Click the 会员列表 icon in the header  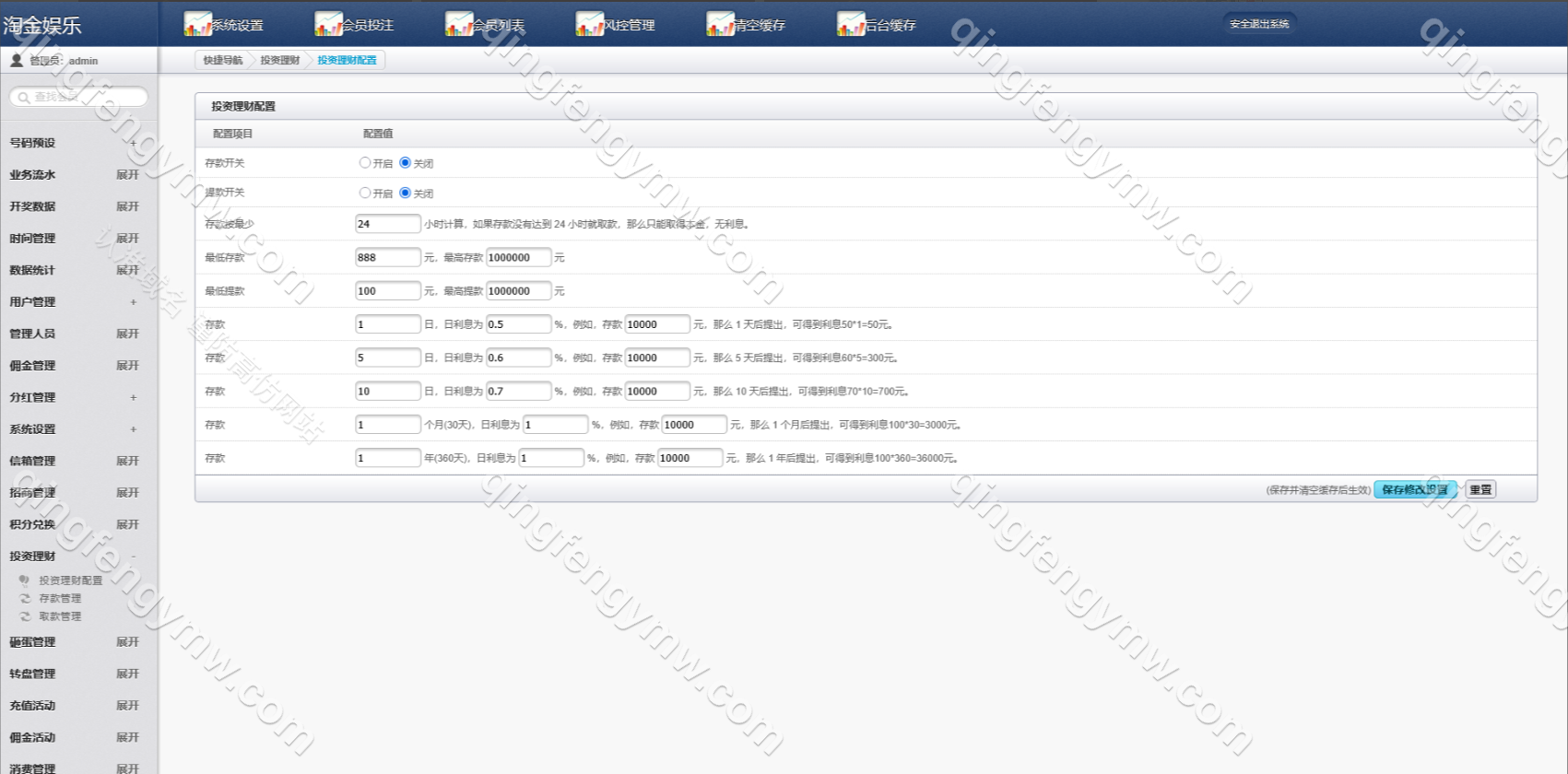click(x=459, y=24)
